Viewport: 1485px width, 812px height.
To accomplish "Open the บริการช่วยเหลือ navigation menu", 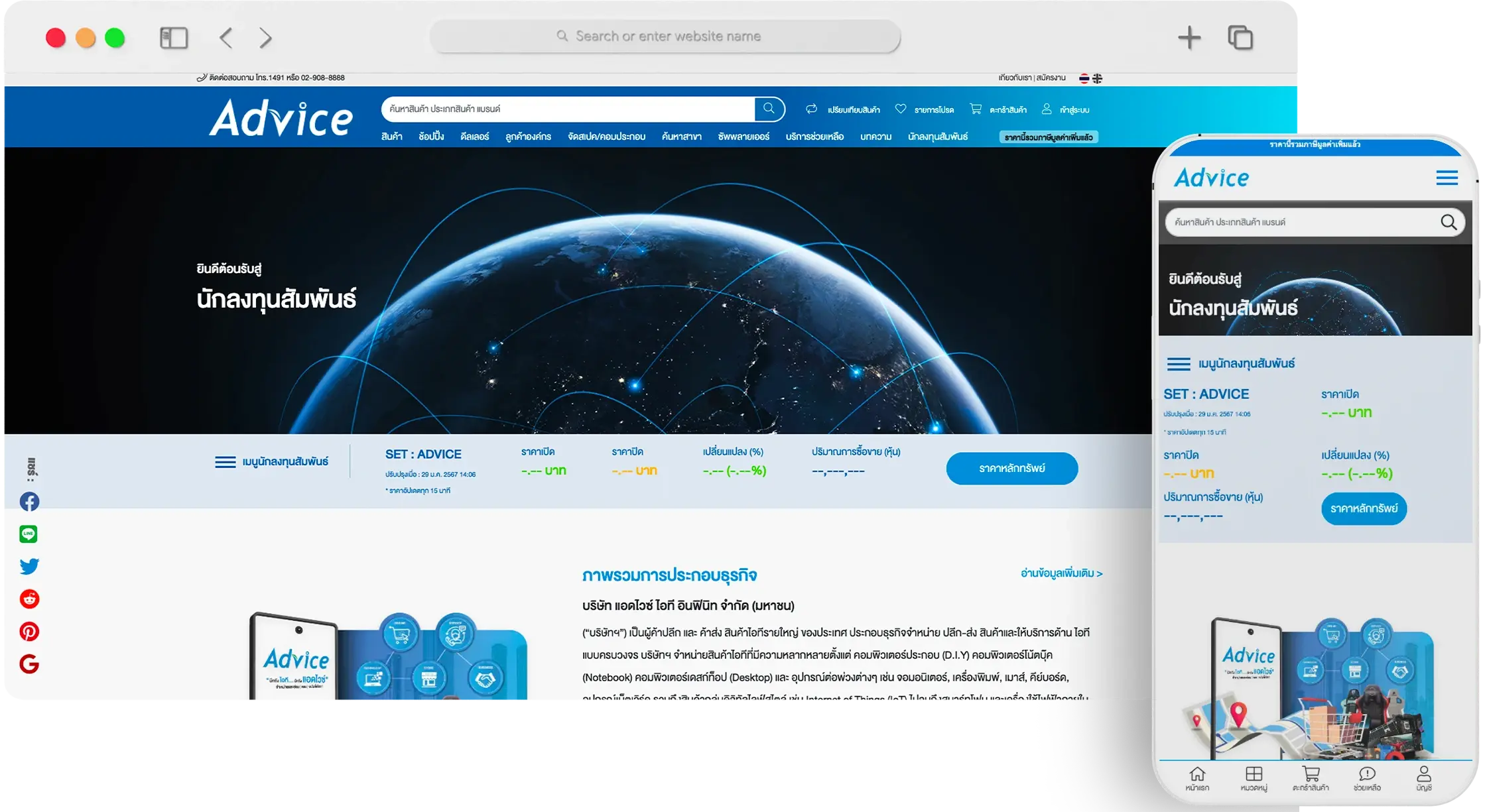I will (x=814, y=137).
